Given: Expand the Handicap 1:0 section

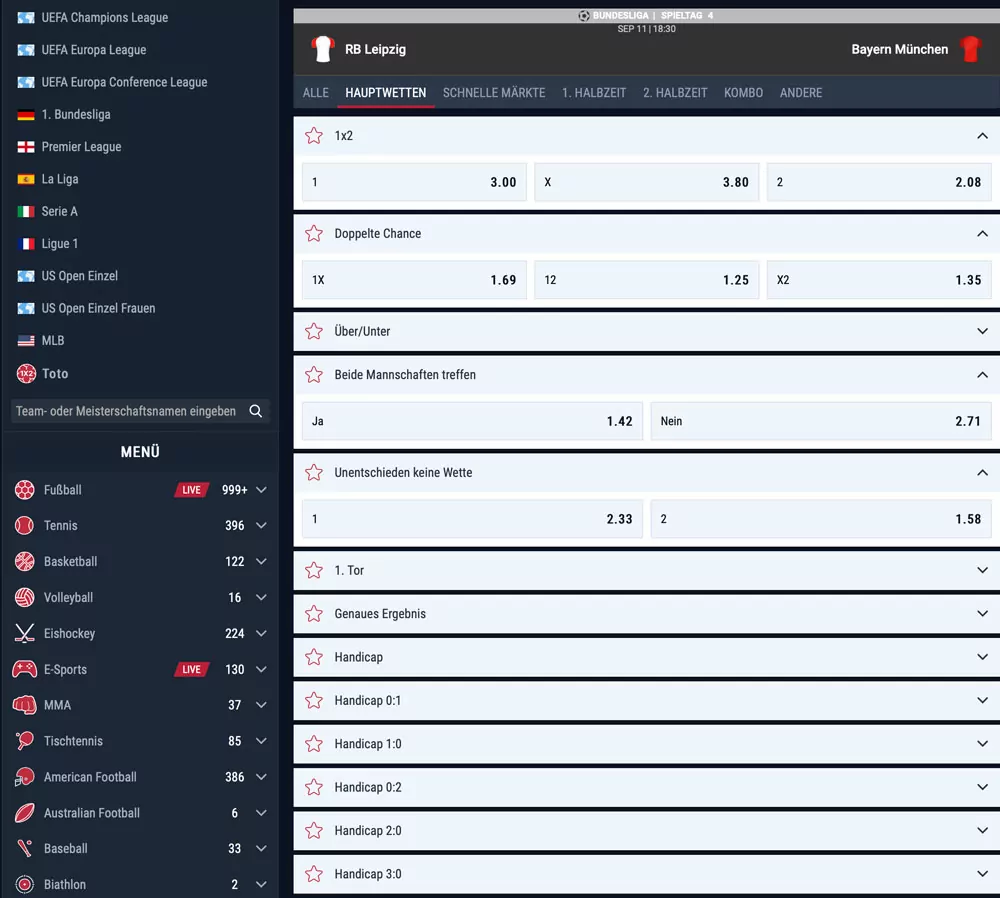Looking at the screenshot, I should click(982, 744).
